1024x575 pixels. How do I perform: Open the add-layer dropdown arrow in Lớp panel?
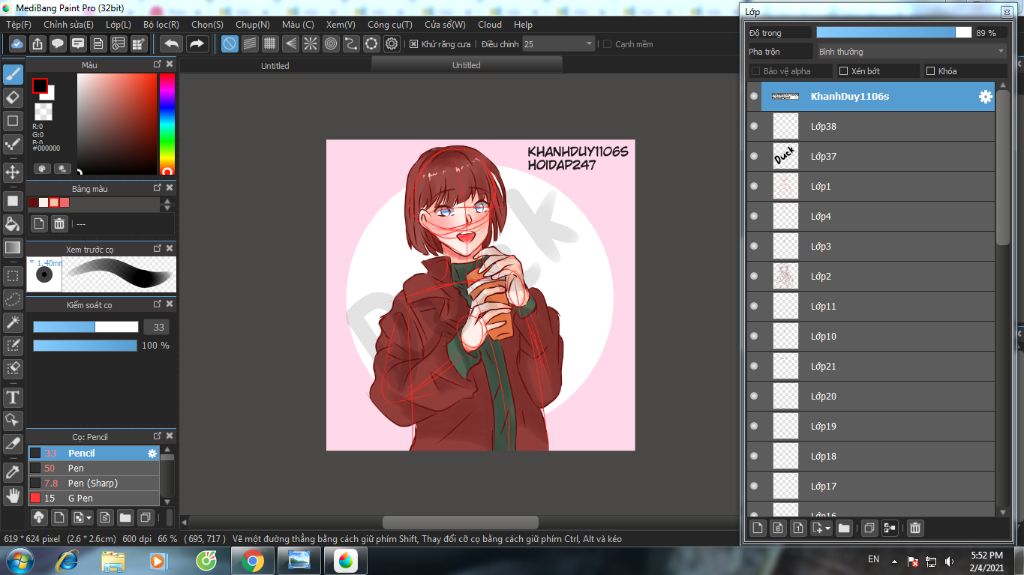click(828, 528)
